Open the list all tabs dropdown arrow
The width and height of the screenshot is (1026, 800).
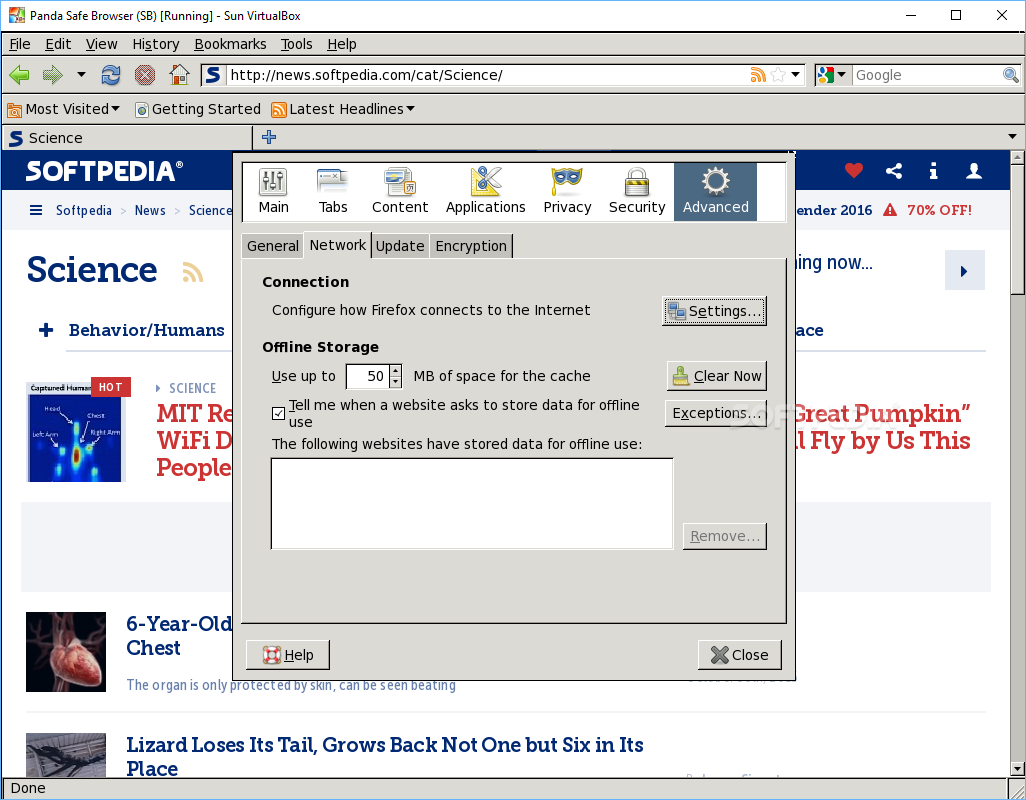[x=1012, y=137]
